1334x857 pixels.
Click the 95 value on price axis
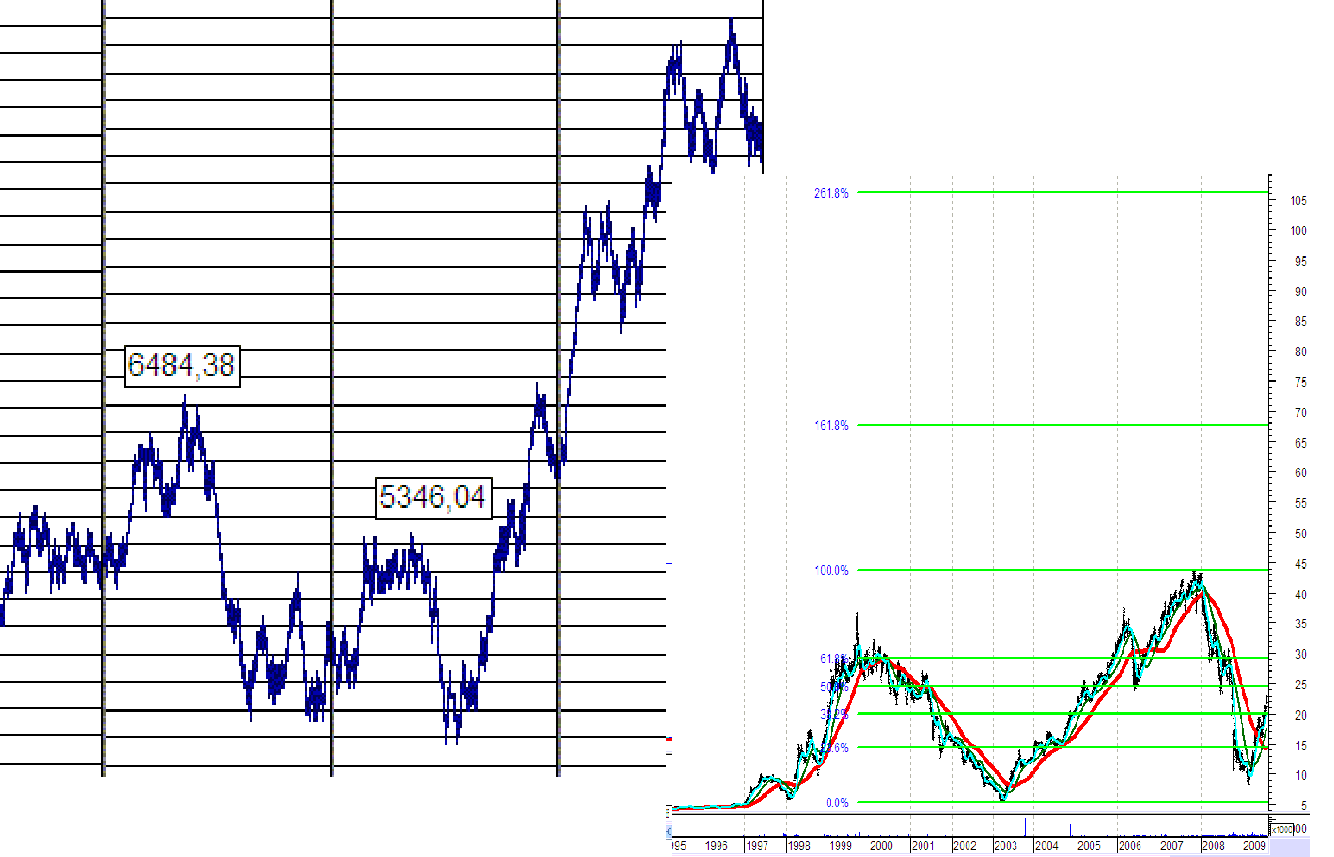(1302, 261)
